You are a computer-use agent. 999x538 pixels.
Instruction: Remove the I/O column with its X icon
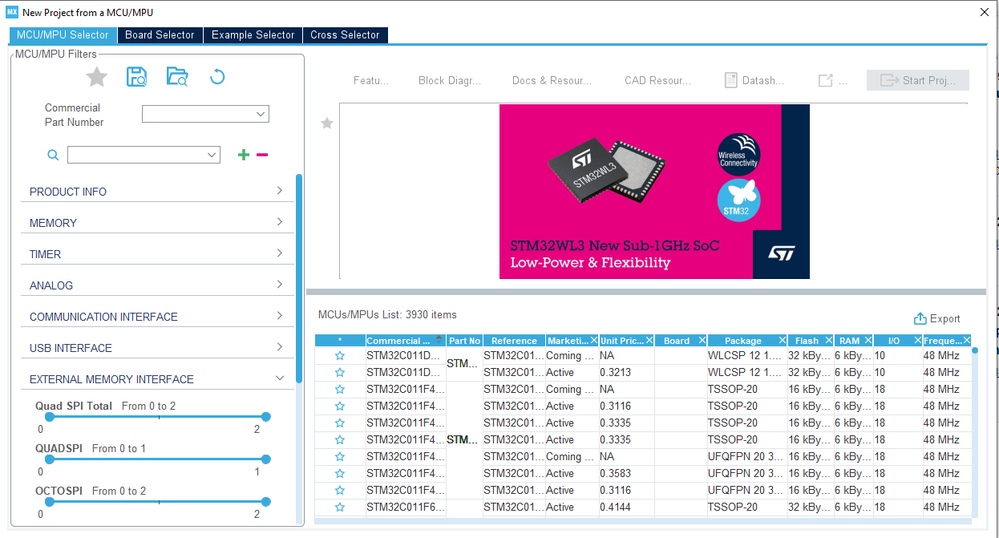pyautogui.click(x=917, y=340)
